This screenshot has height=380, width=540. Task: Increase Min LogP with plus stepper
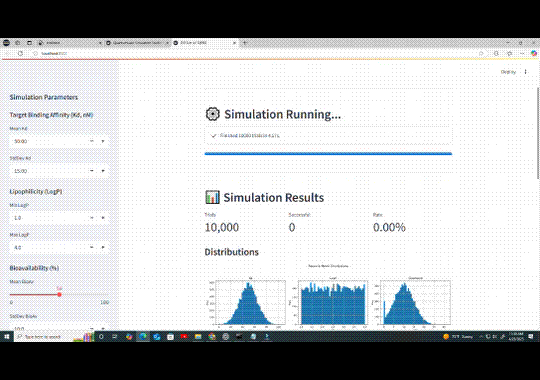click(103, 218)
